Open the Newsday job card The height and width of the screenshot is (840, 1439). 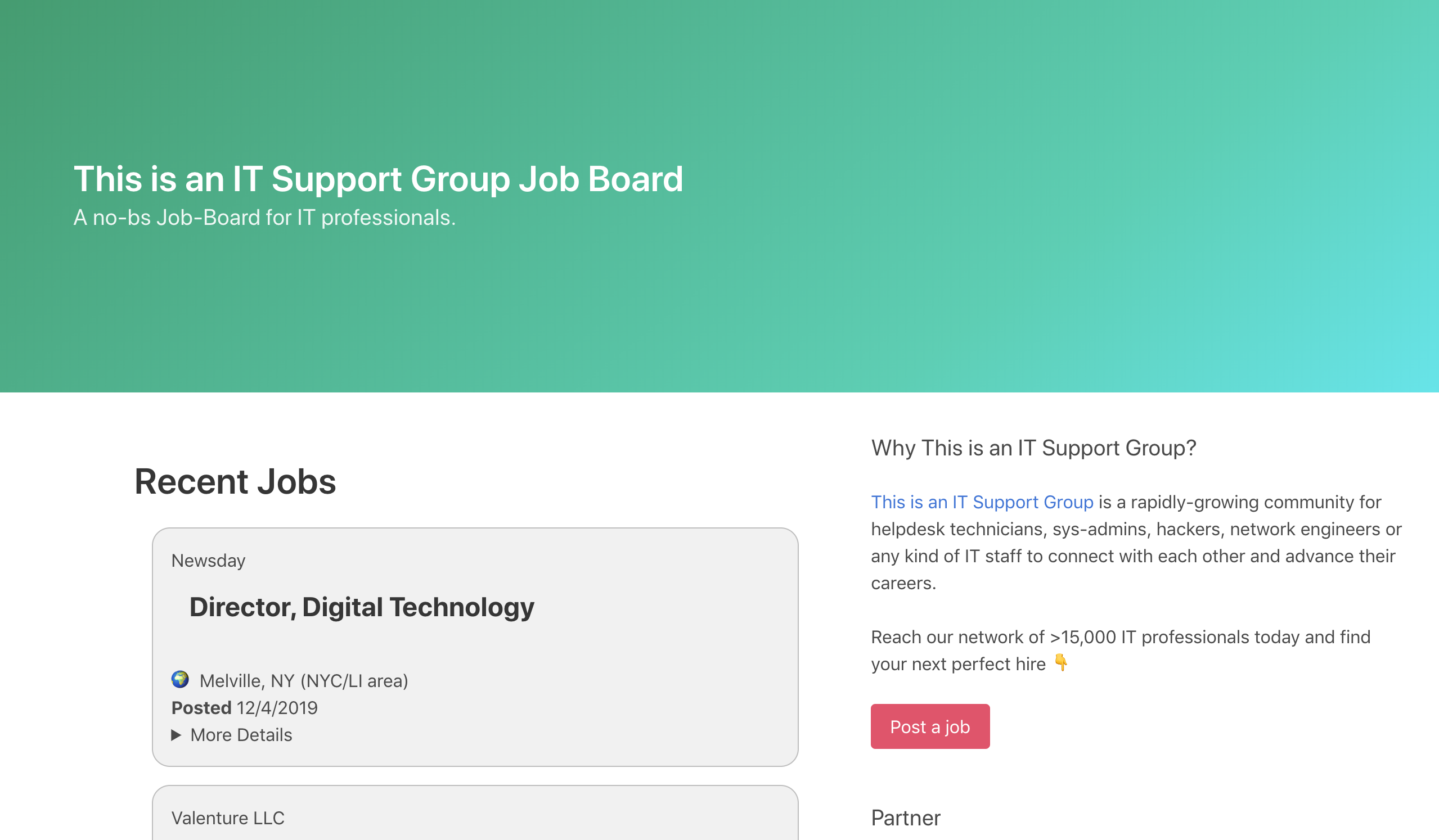pyautogui.click(x=474, y=645)
